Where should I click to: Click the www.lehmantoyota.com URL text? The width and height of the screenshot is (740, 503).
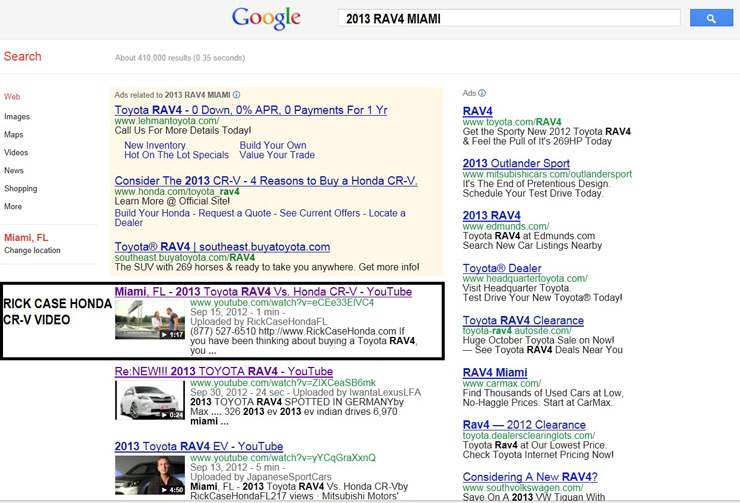point(167,121)
